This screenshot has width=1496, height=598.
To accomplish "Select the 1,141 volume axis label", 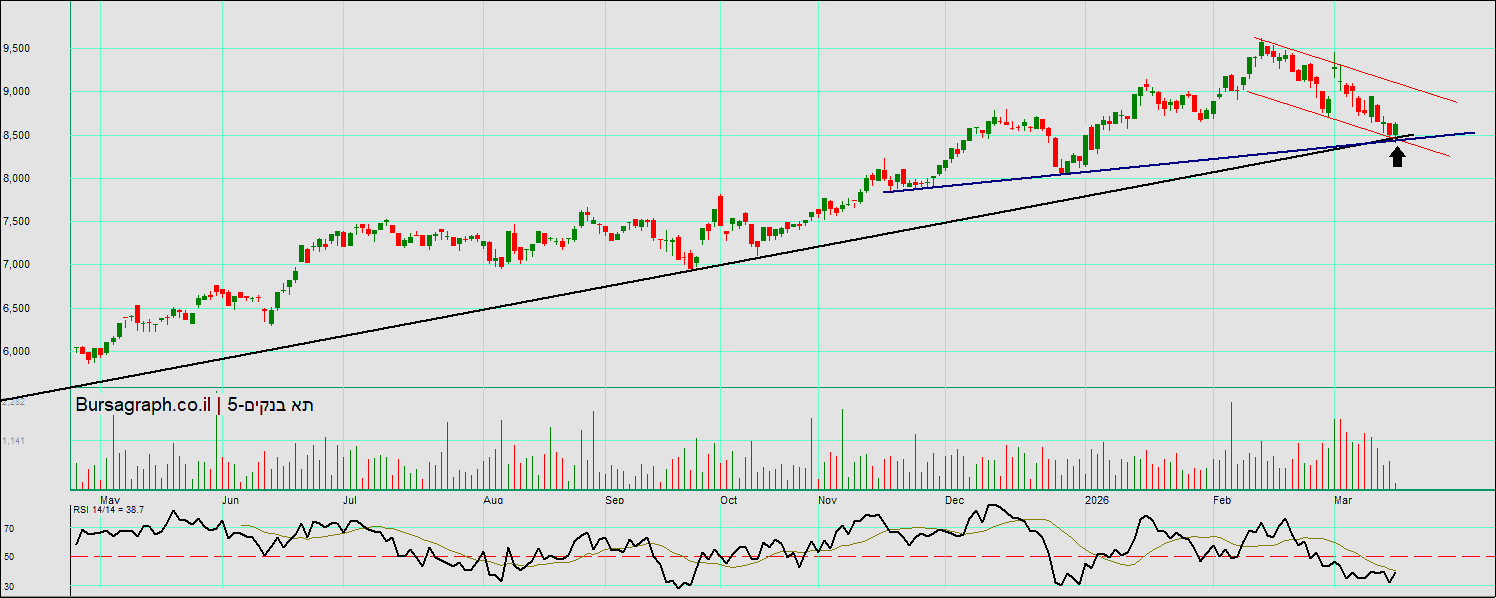I will [14, 440].
